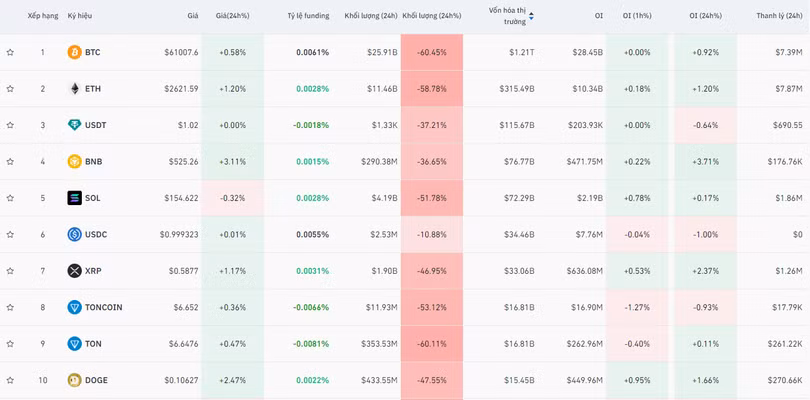Viewport: 810px width, 400px height.
Task: Mark TONCOIN as favorite with star
Action: 10,308
